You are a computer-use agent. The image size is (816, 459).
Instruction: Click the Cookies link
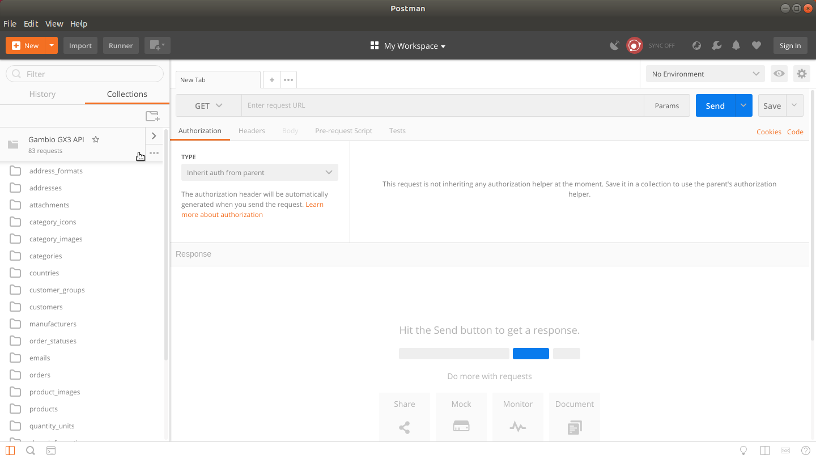tap(768, 132)
